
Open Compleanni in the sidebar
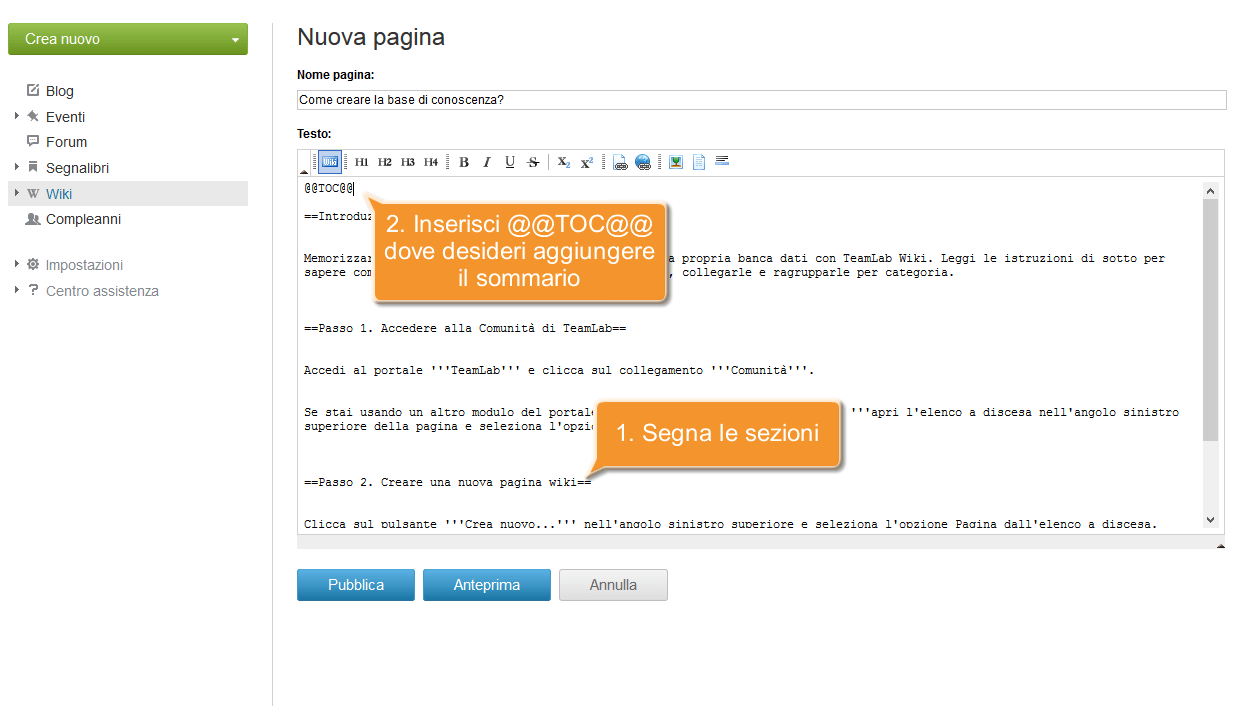[x=83, y=219]
